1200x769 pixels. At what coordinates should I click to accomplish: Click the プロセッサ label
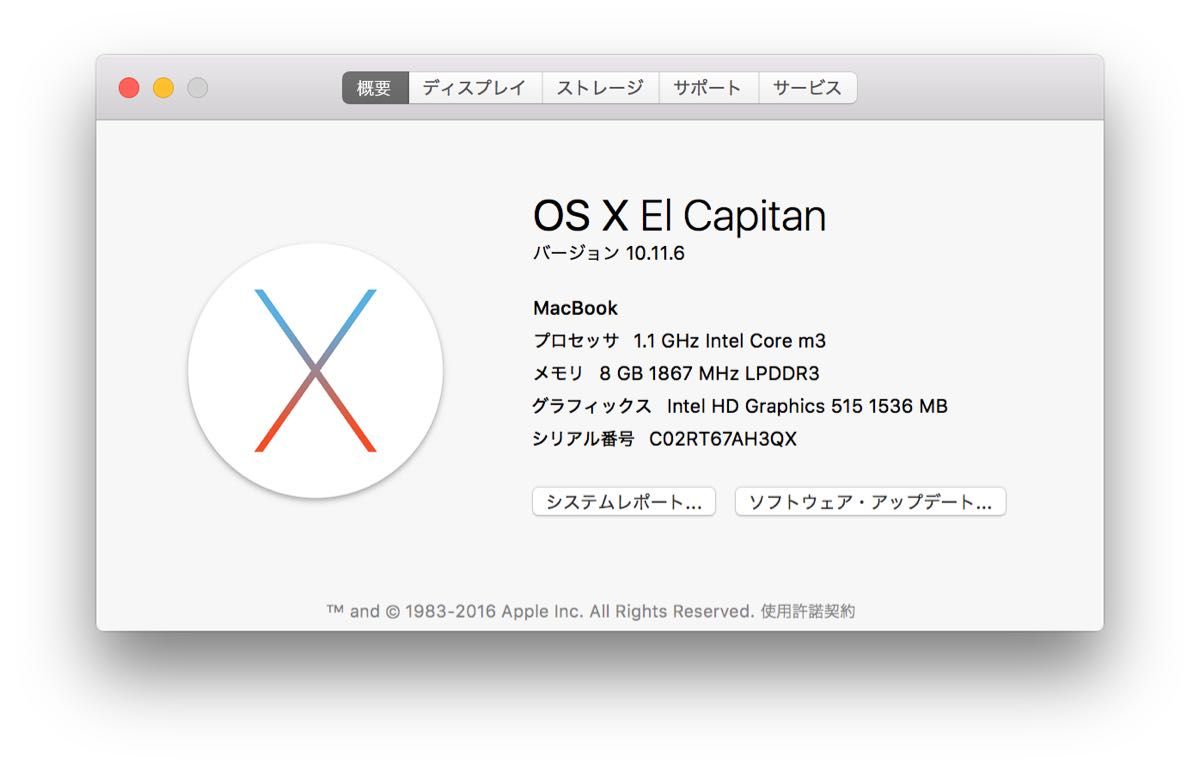576,341
